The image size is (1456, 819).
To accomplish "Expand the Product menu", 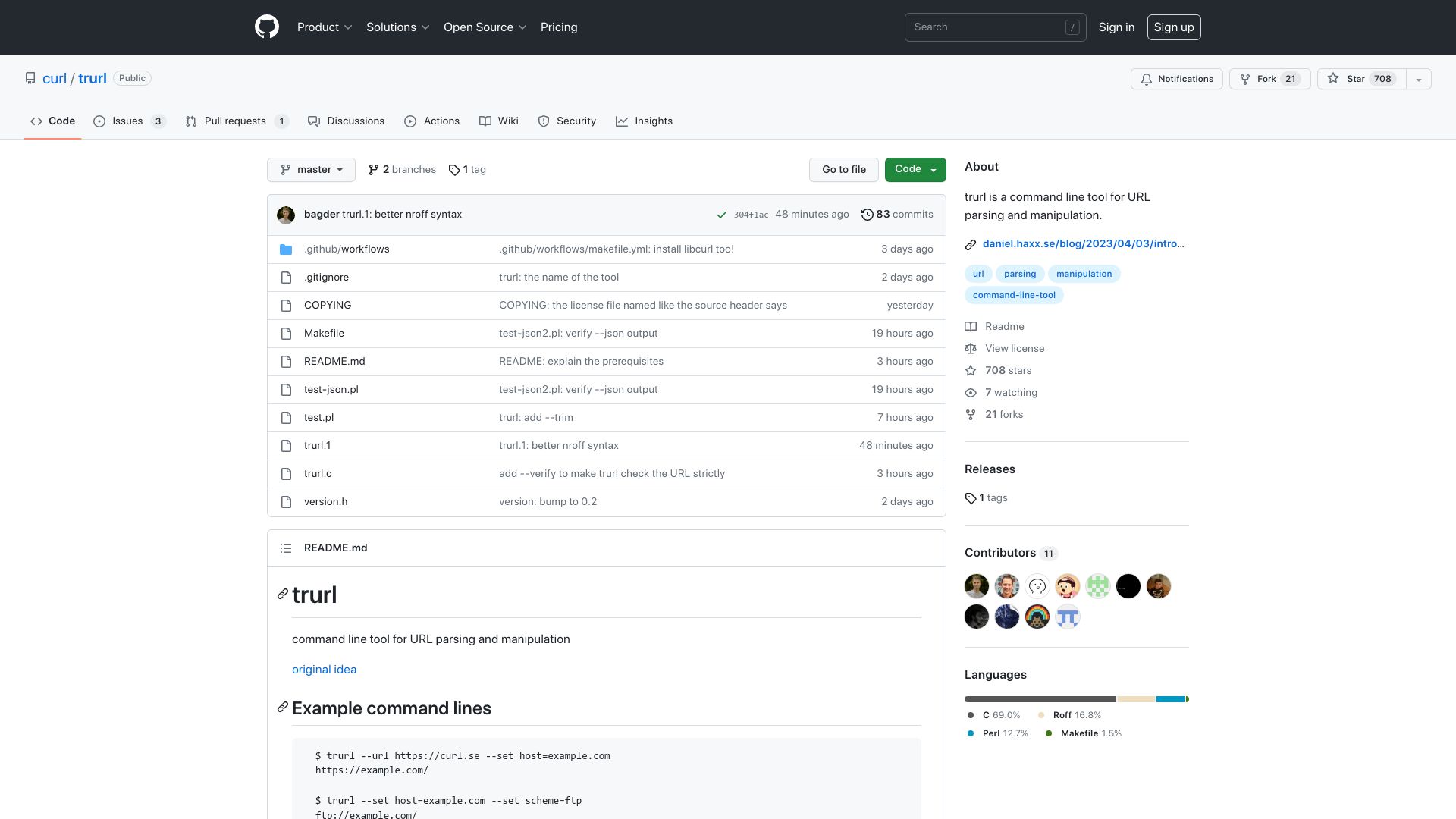I will (x=325, y=27).
